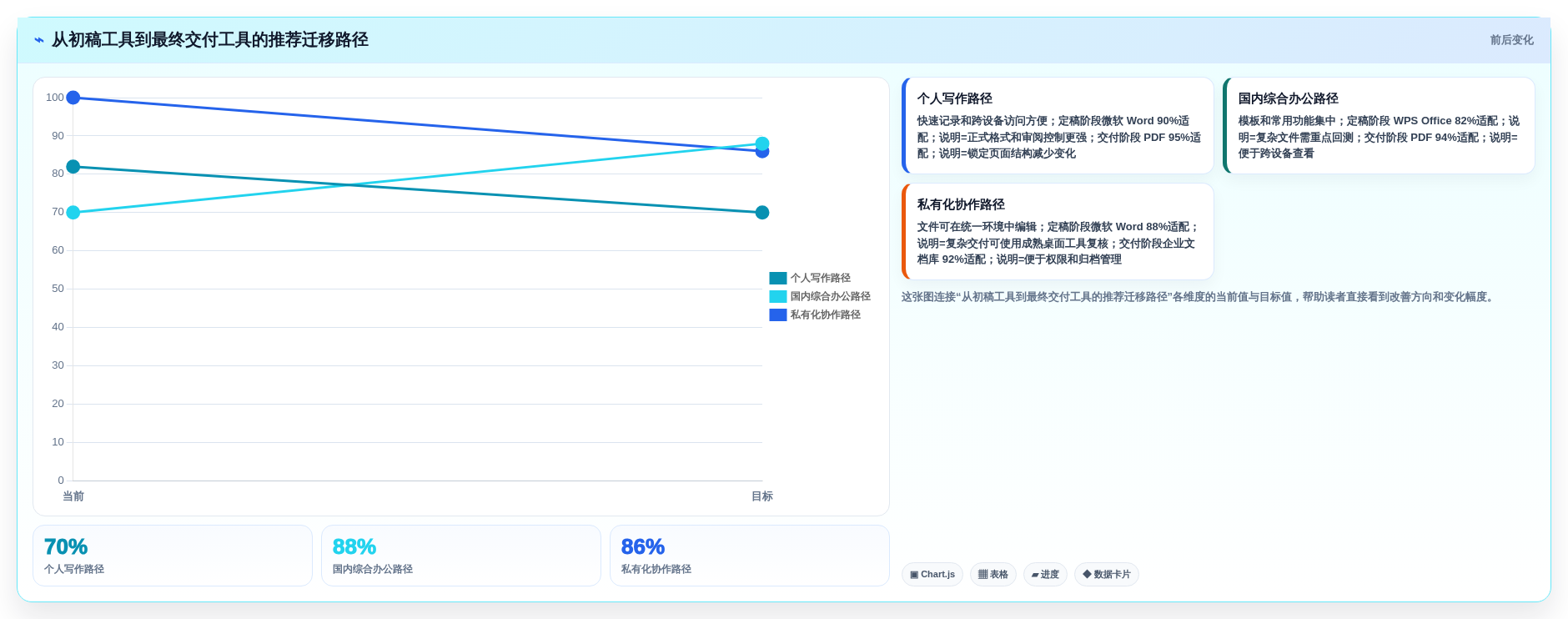Click the Chart.js tag chip
Image resolution: width=1568 pixels, height=619 pixels.
click(x=932, y=574)
